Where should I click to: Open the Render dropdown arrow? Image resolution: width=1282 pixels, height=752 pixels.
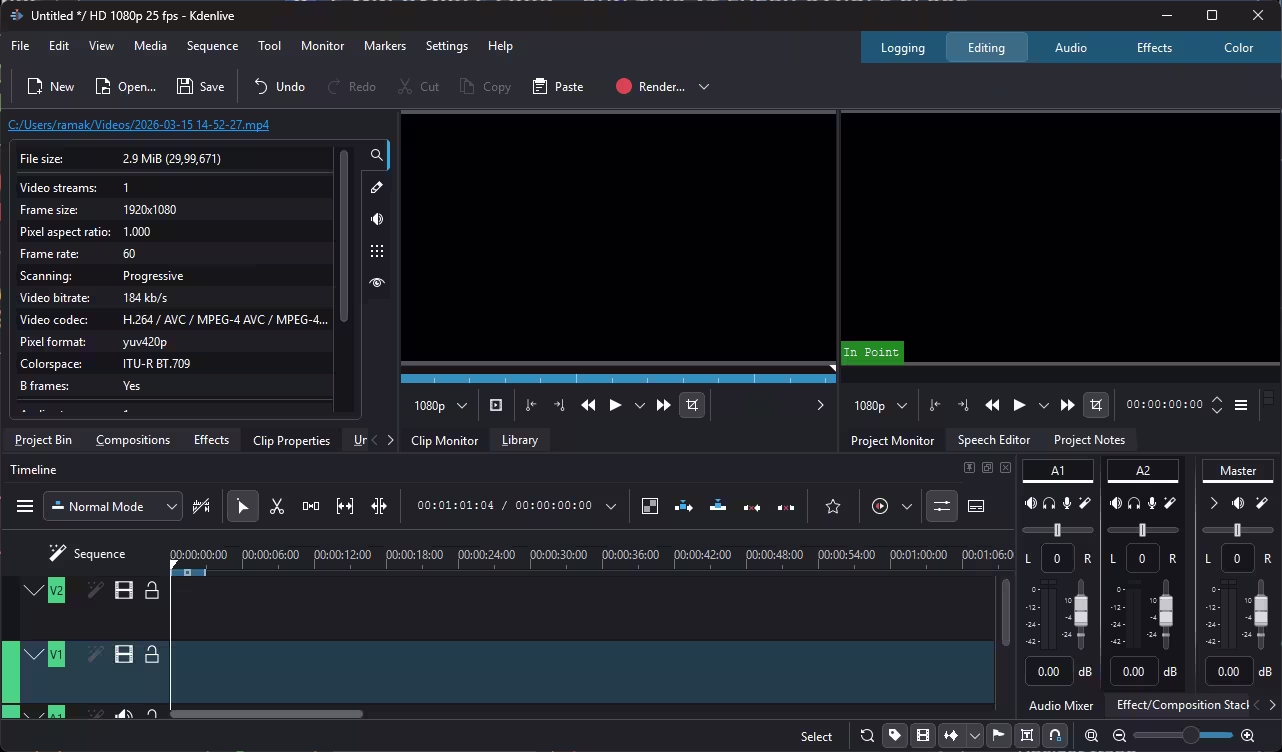[x=704, y=87]
